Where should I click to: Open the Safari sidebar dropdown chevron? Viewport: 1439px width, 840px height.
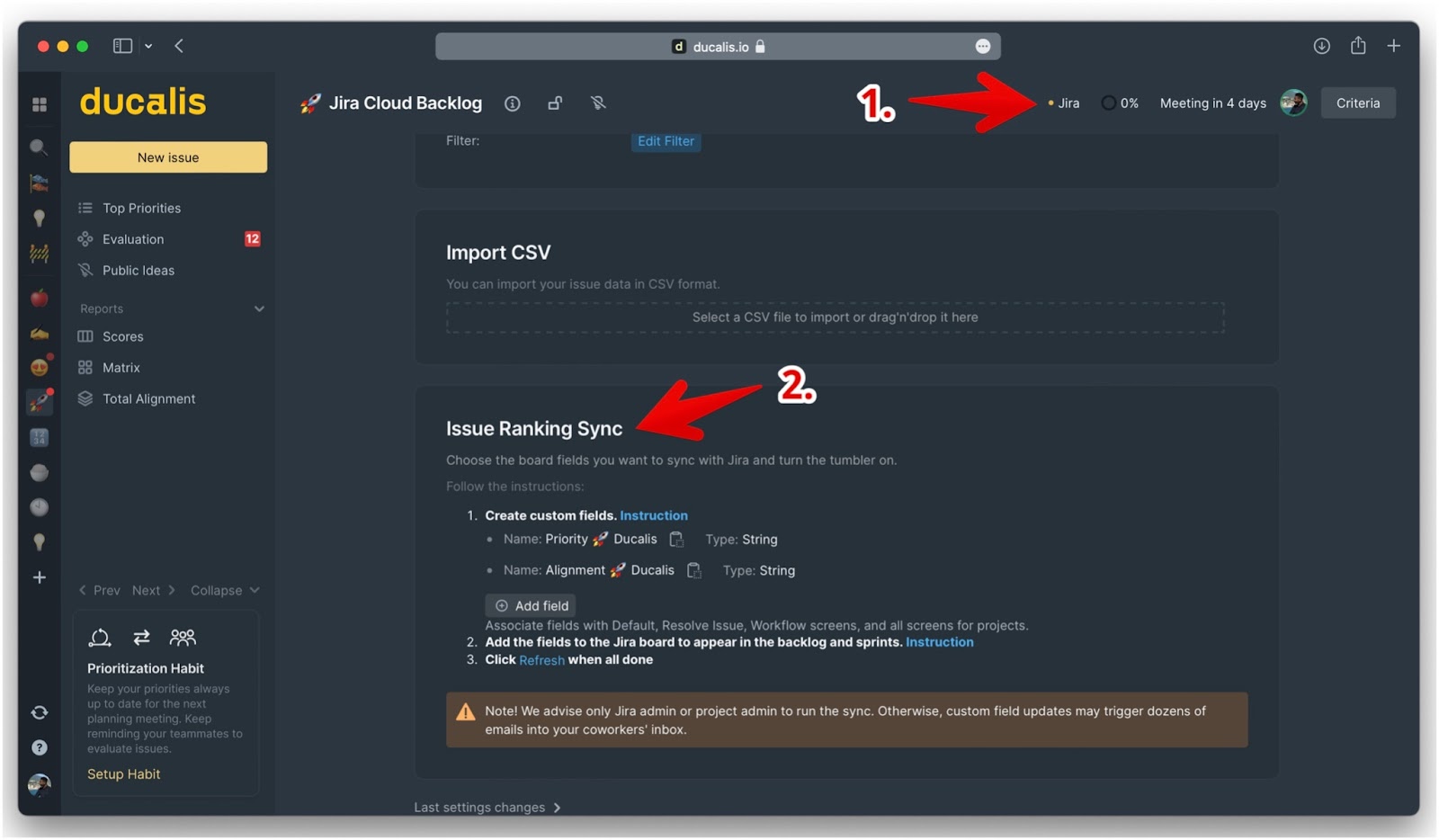(148, 46)
